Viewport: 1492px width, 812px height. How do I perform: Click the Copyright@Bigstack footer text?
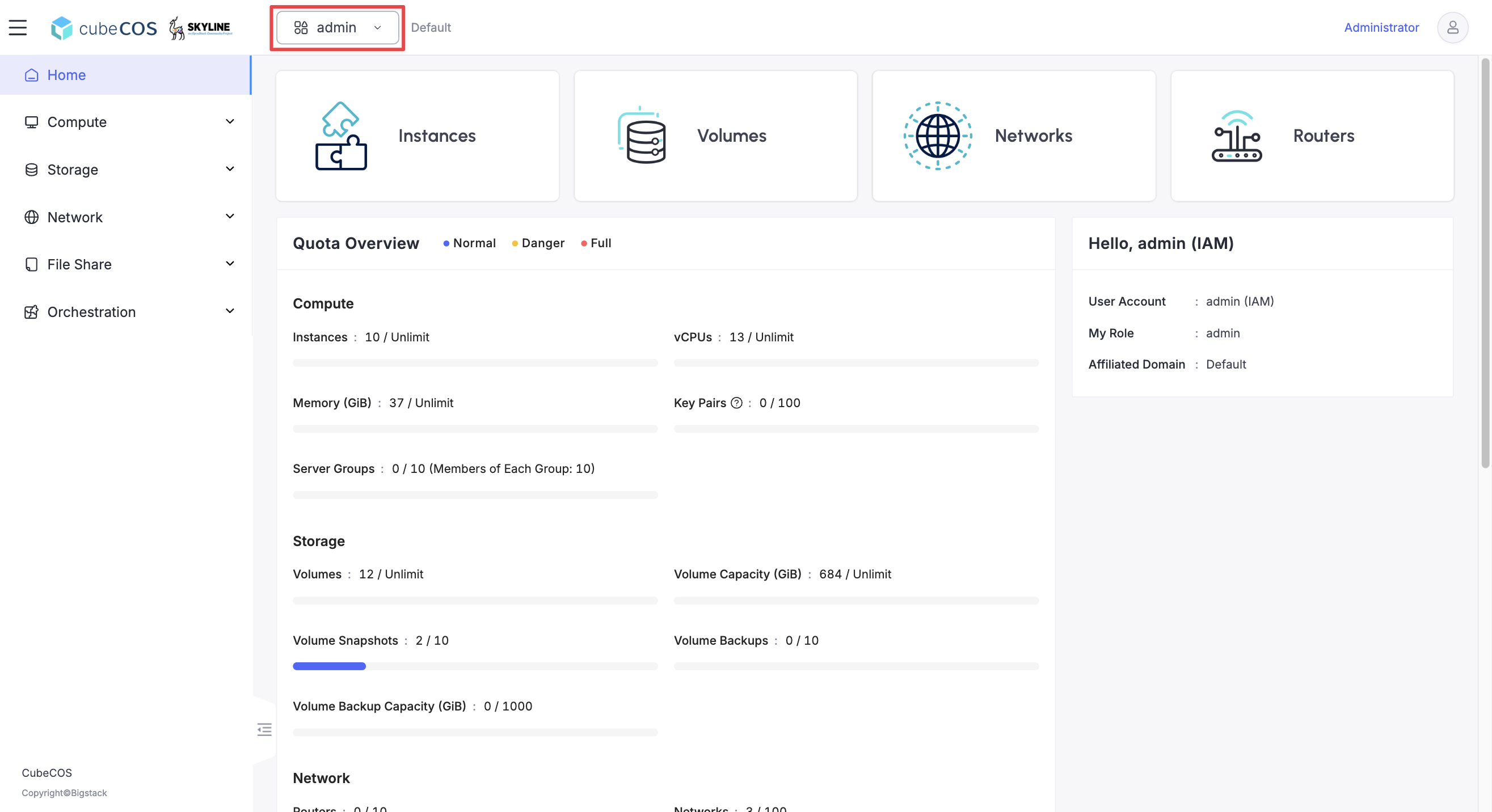[x=64, y=793]
